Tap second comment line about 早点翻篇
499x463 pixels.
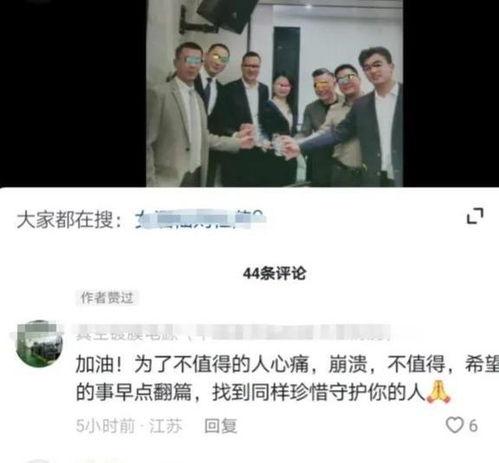[263, 392]
